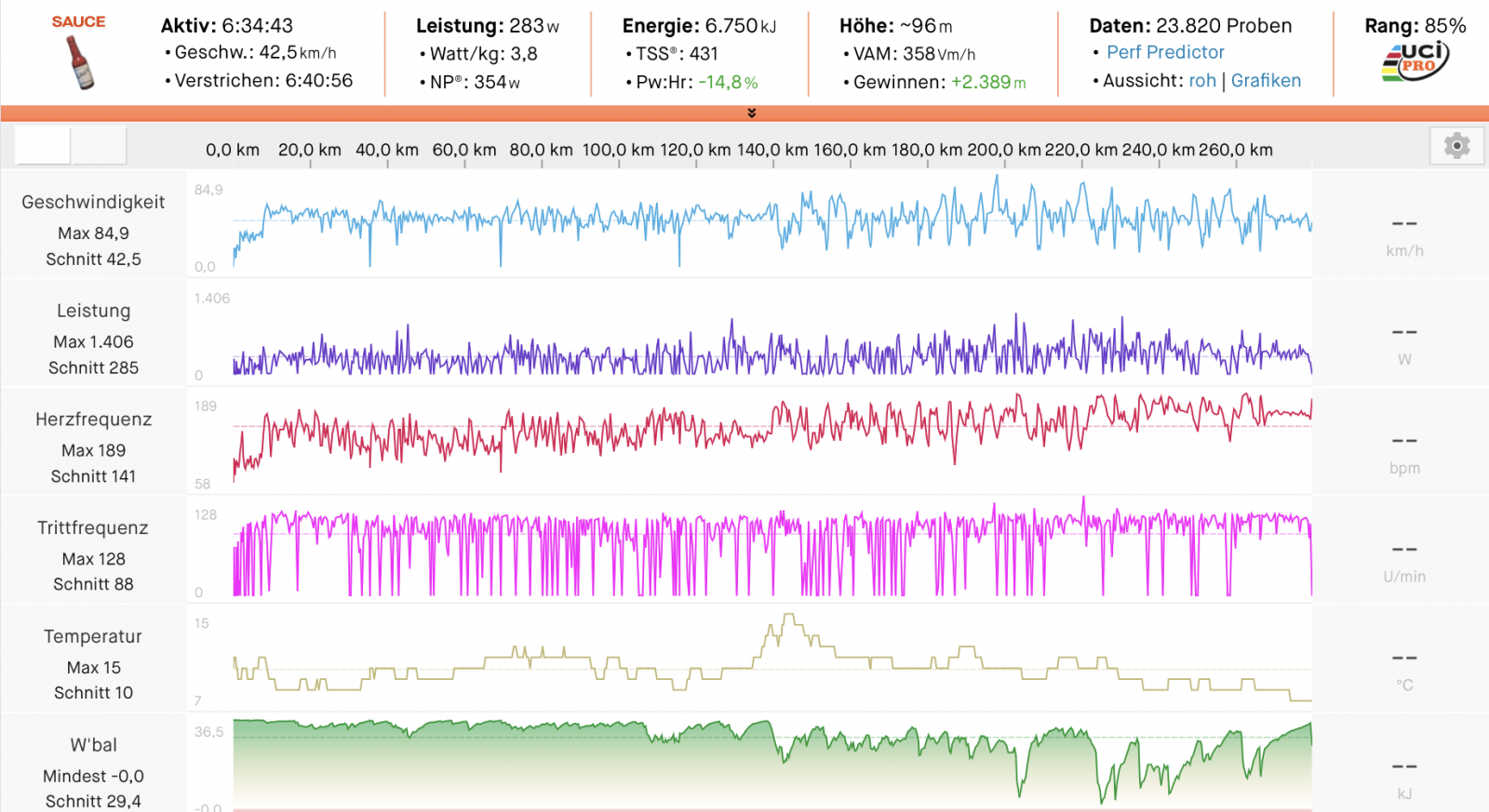
Task: Open chart settings with the gear icon
Action: coord(1456,146)
